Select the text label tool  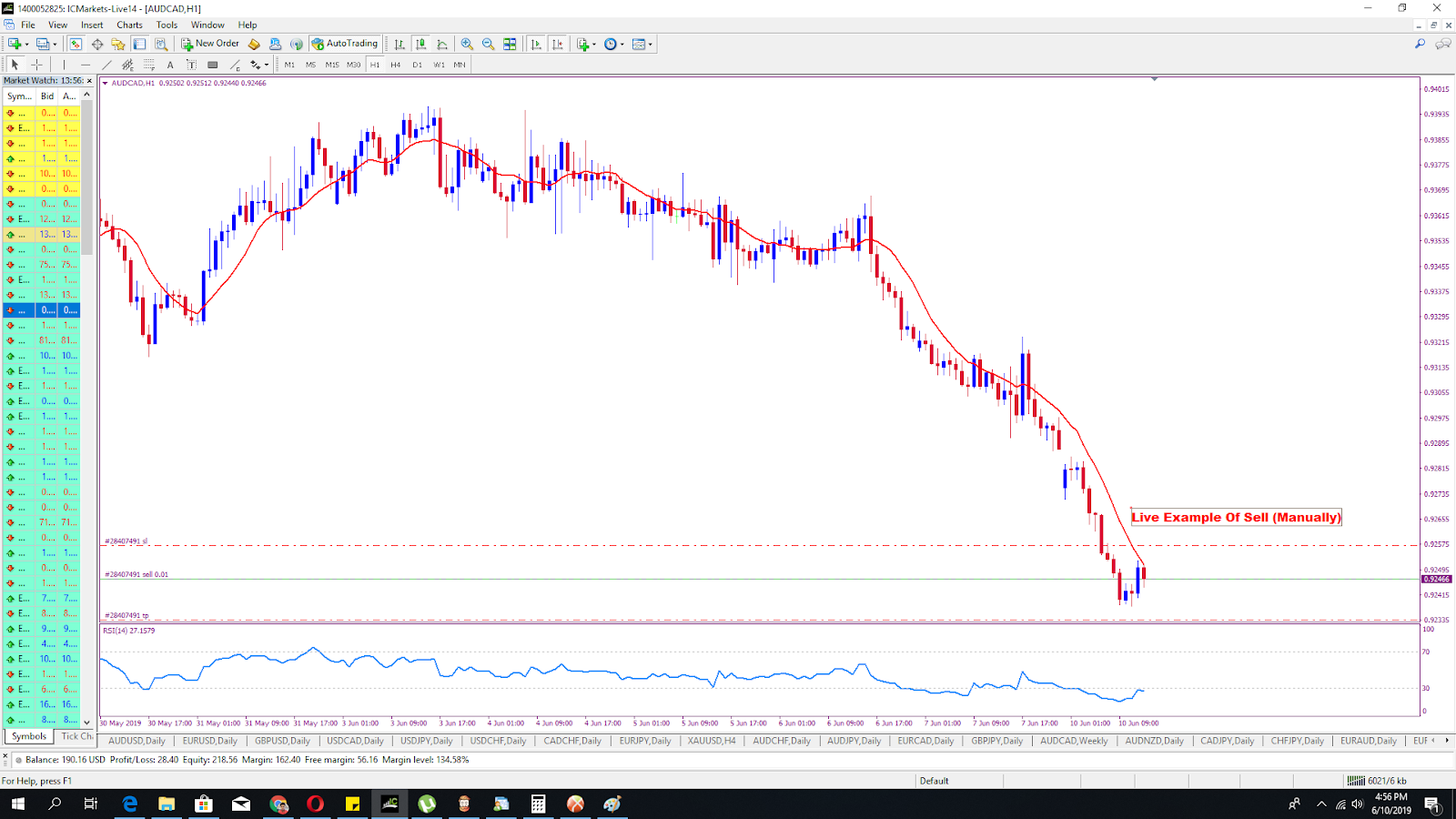191,65
